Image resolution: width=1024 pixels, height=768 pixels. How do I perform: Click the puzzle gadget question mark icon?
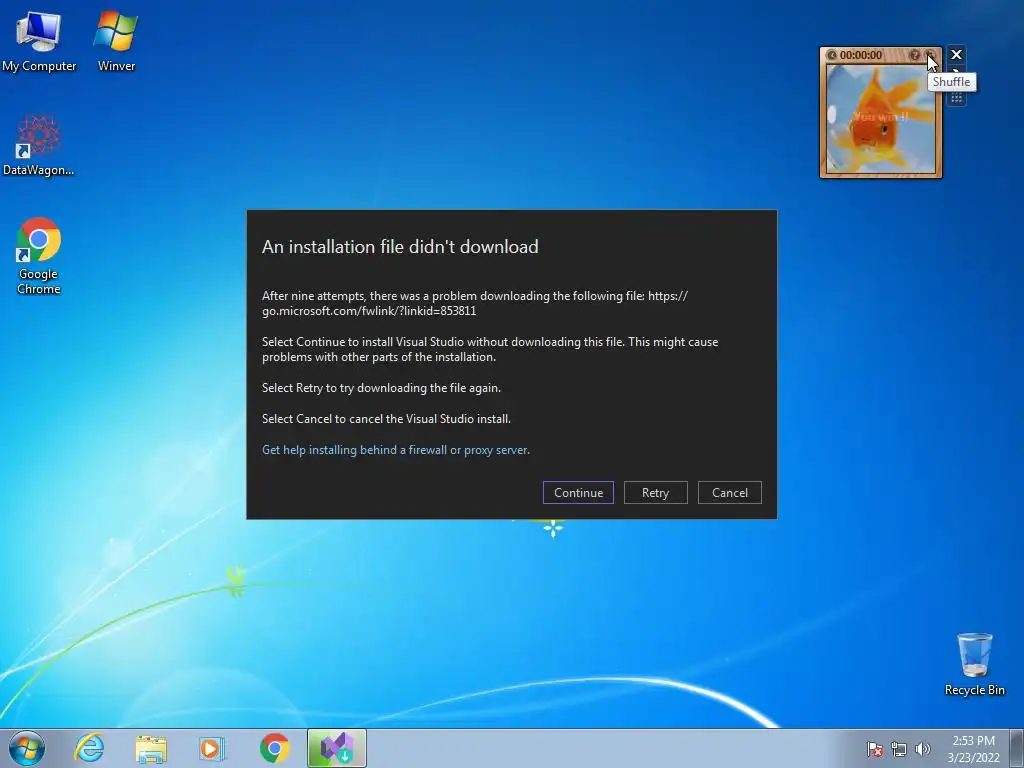915,55
